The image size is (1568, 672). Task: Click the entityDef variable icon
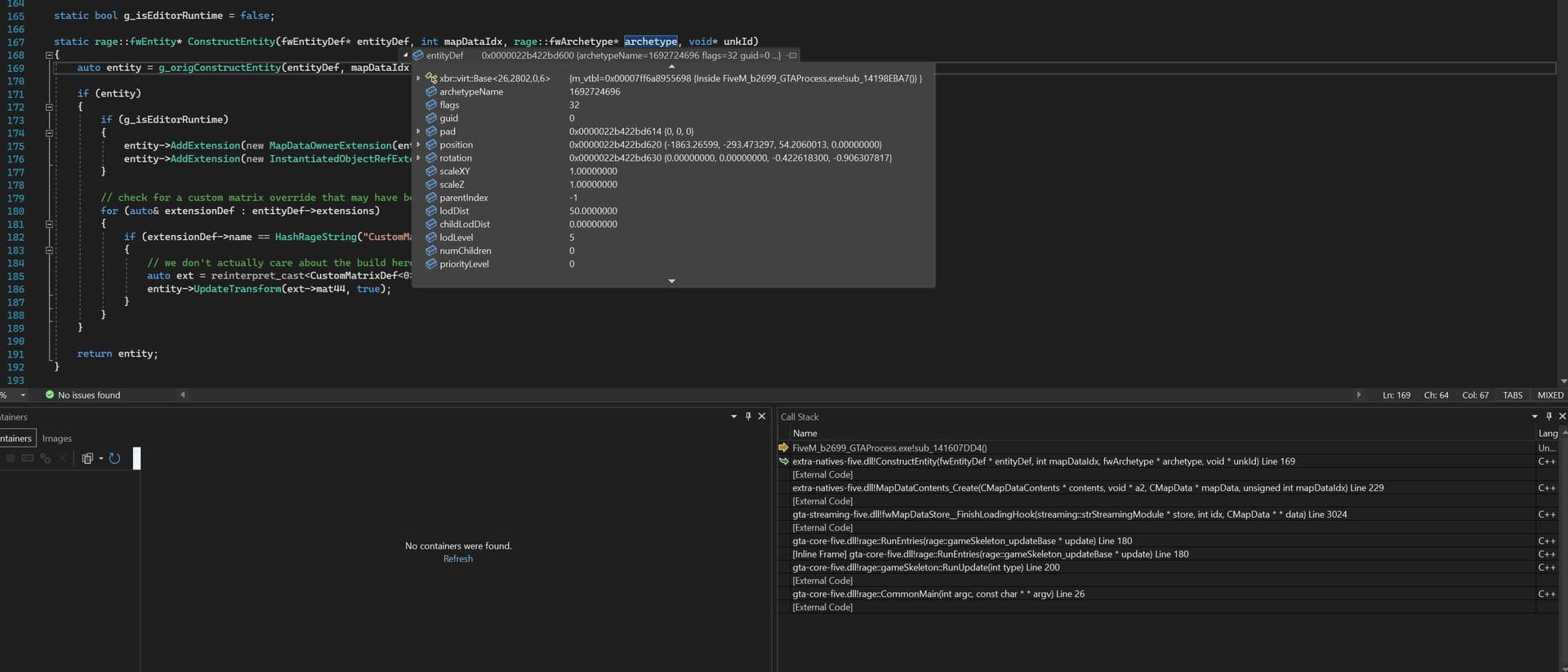tap(418, 56)
